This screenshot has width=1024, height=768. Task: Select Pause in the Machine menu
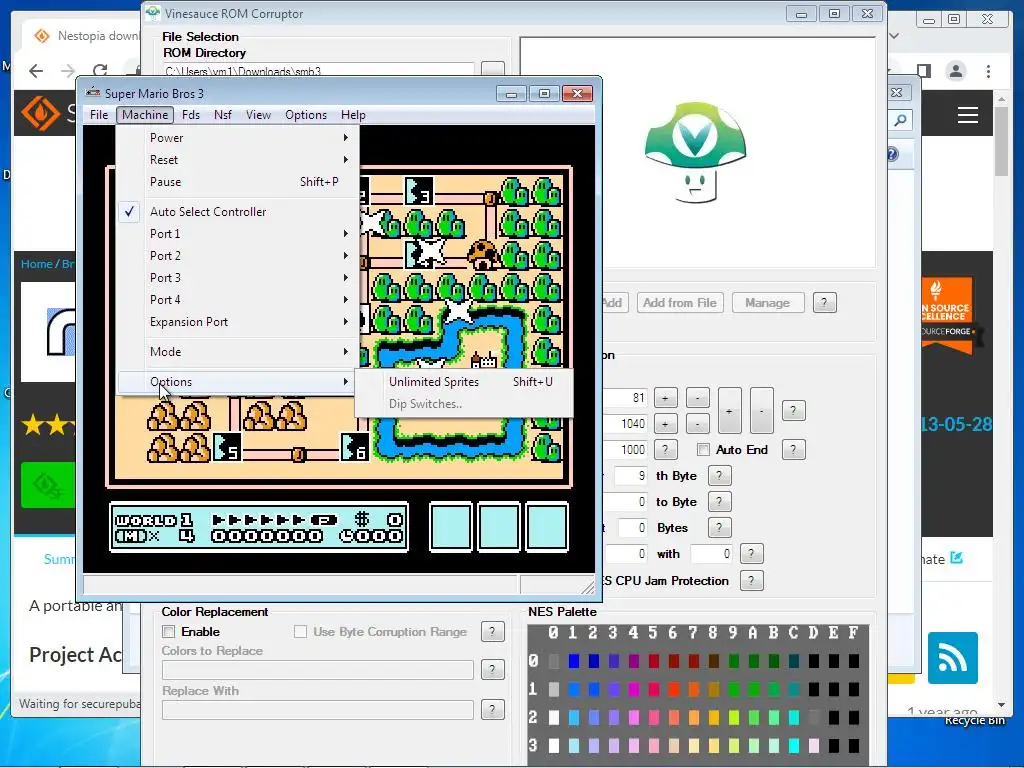click(237, 182)
